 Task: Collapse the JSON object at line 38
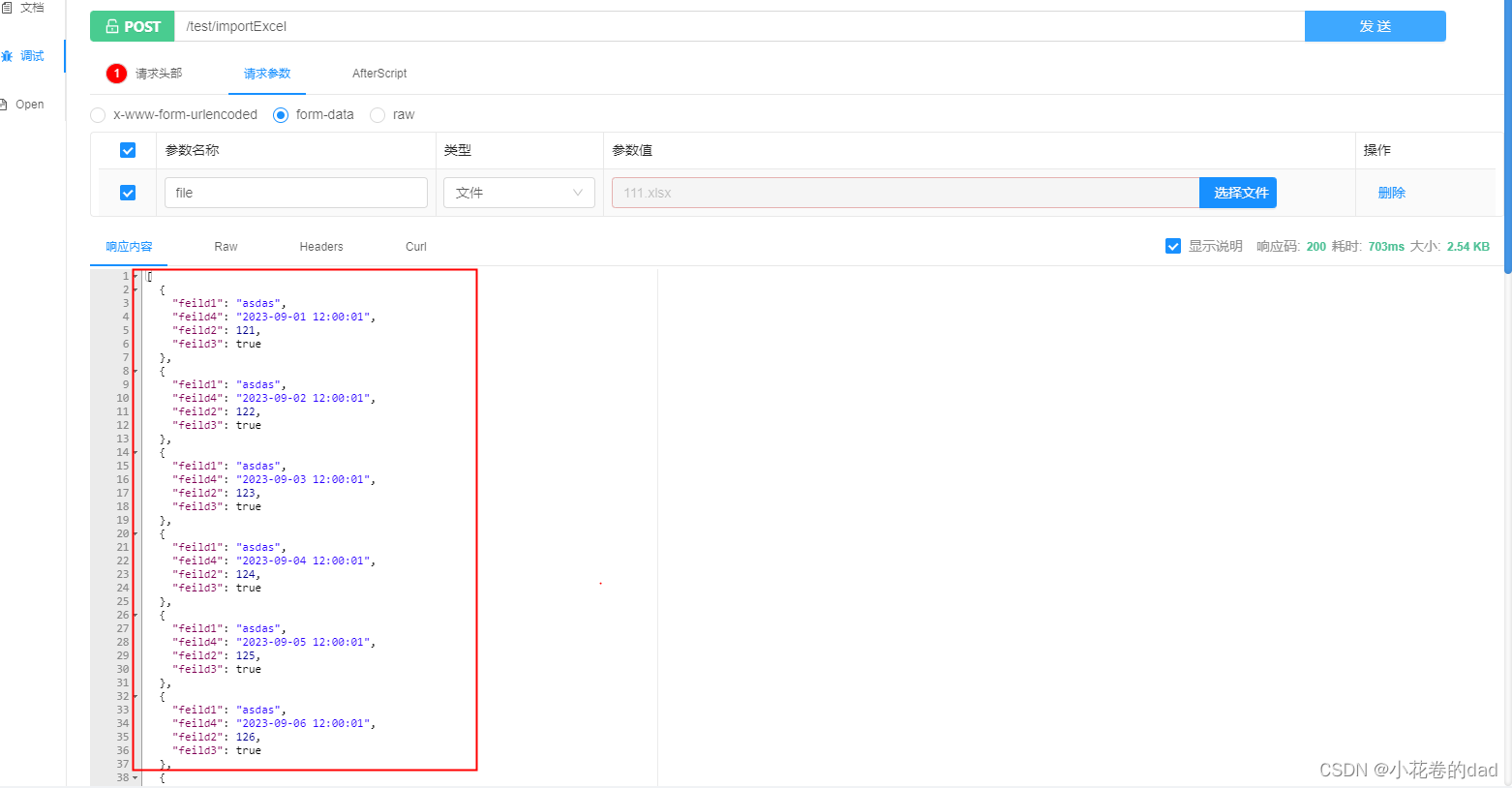[x=136, y=778]
